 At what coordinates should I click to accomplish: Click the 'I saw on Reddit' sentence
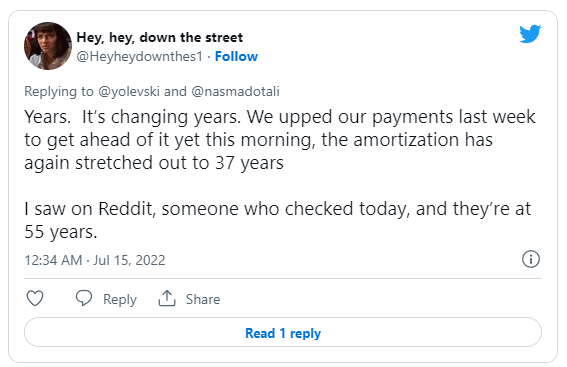277,209
